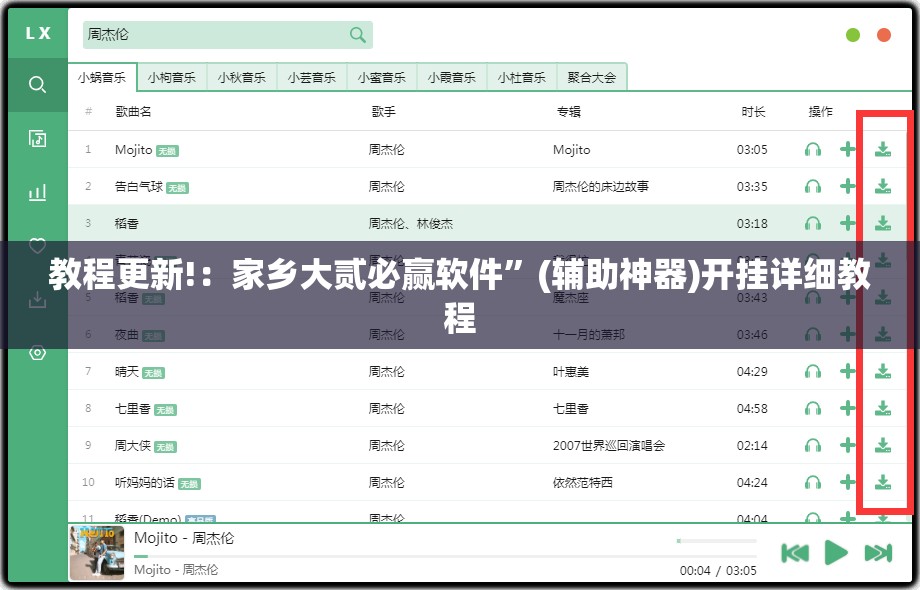Add 告白气球 to list with plus icon

tap(847, 187)
